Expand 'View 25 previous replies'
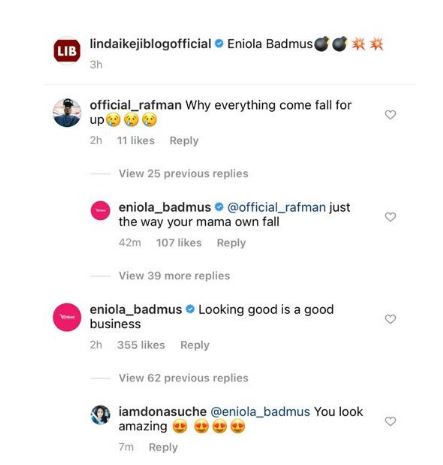Viewport: 443px width, 465px height. point(183,173)
